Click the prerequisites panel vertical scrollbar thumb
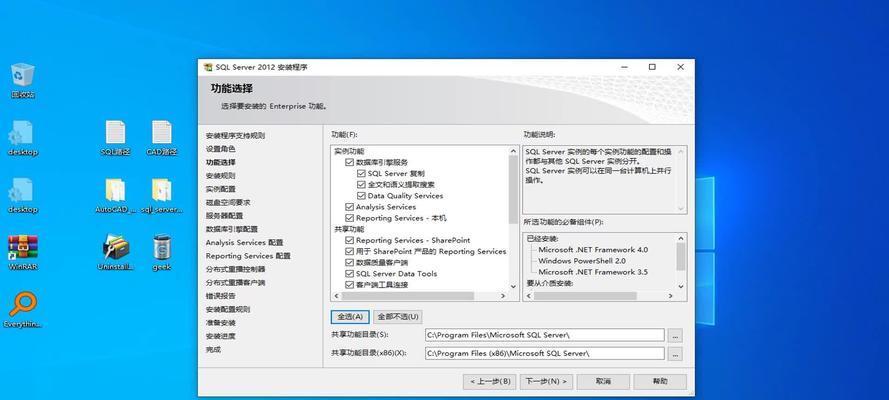Image resolution: width=889 pixels, height=400 pixels. pyautogui.click(x=681, y=257)
